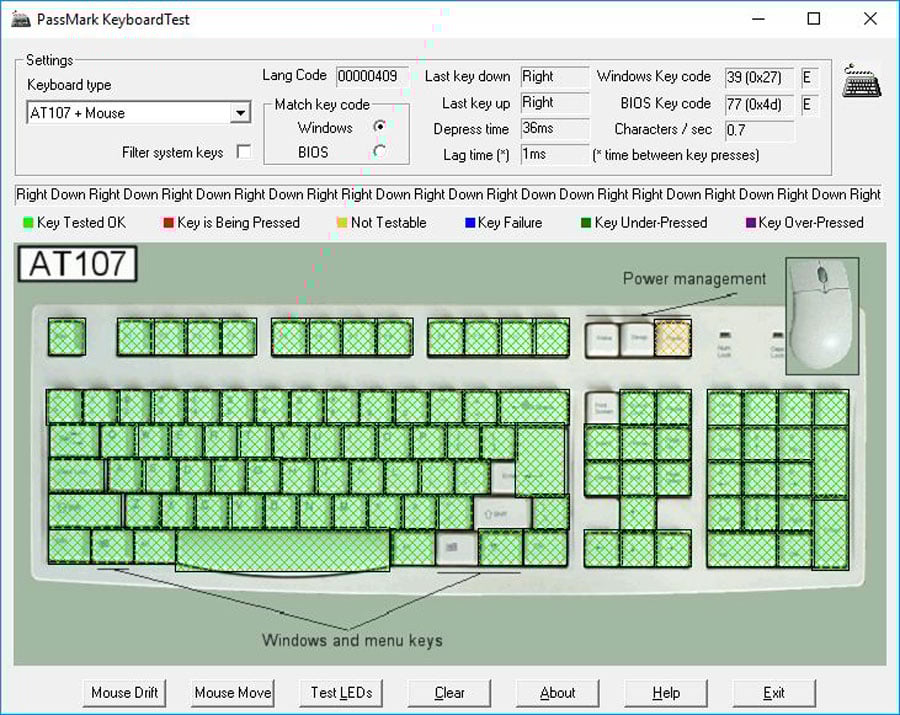Click the Power management label

click(x=694, y=279)
